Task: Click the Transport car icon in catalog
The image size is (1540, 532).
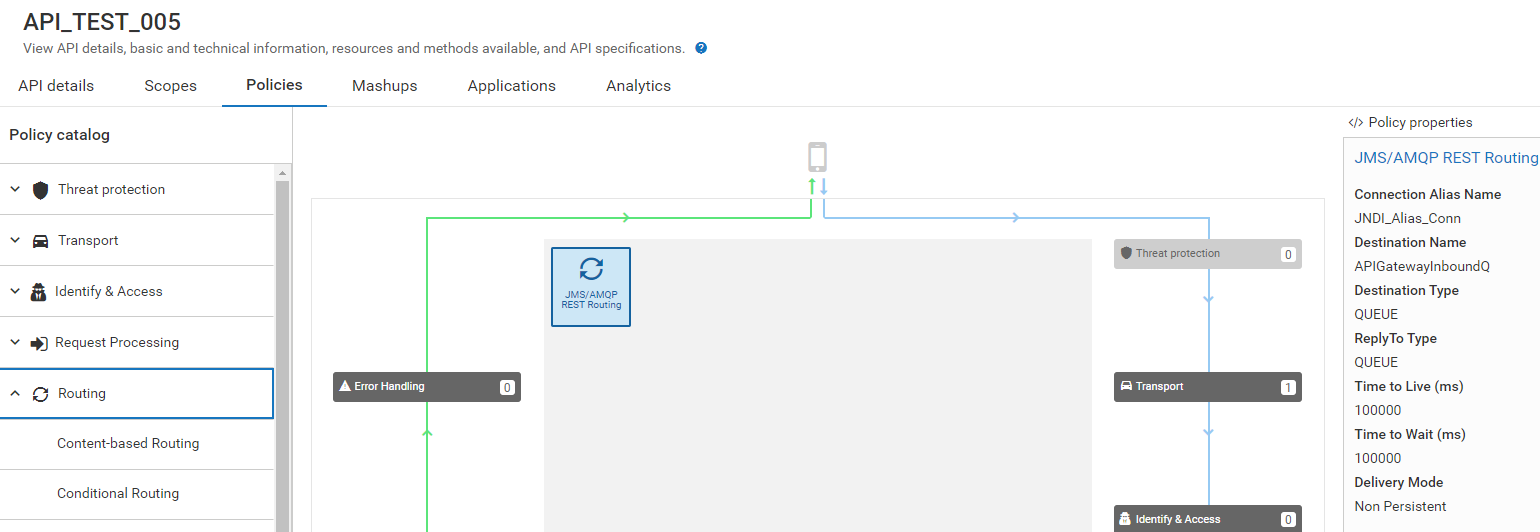Action: (x=40, y=241)
